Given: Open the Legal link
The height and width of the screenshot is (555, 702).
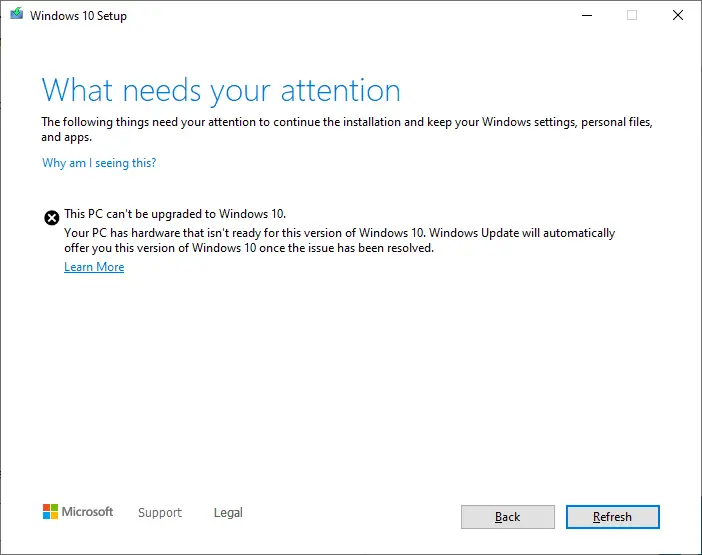Looking at the screenshot, I should (228, 512).
